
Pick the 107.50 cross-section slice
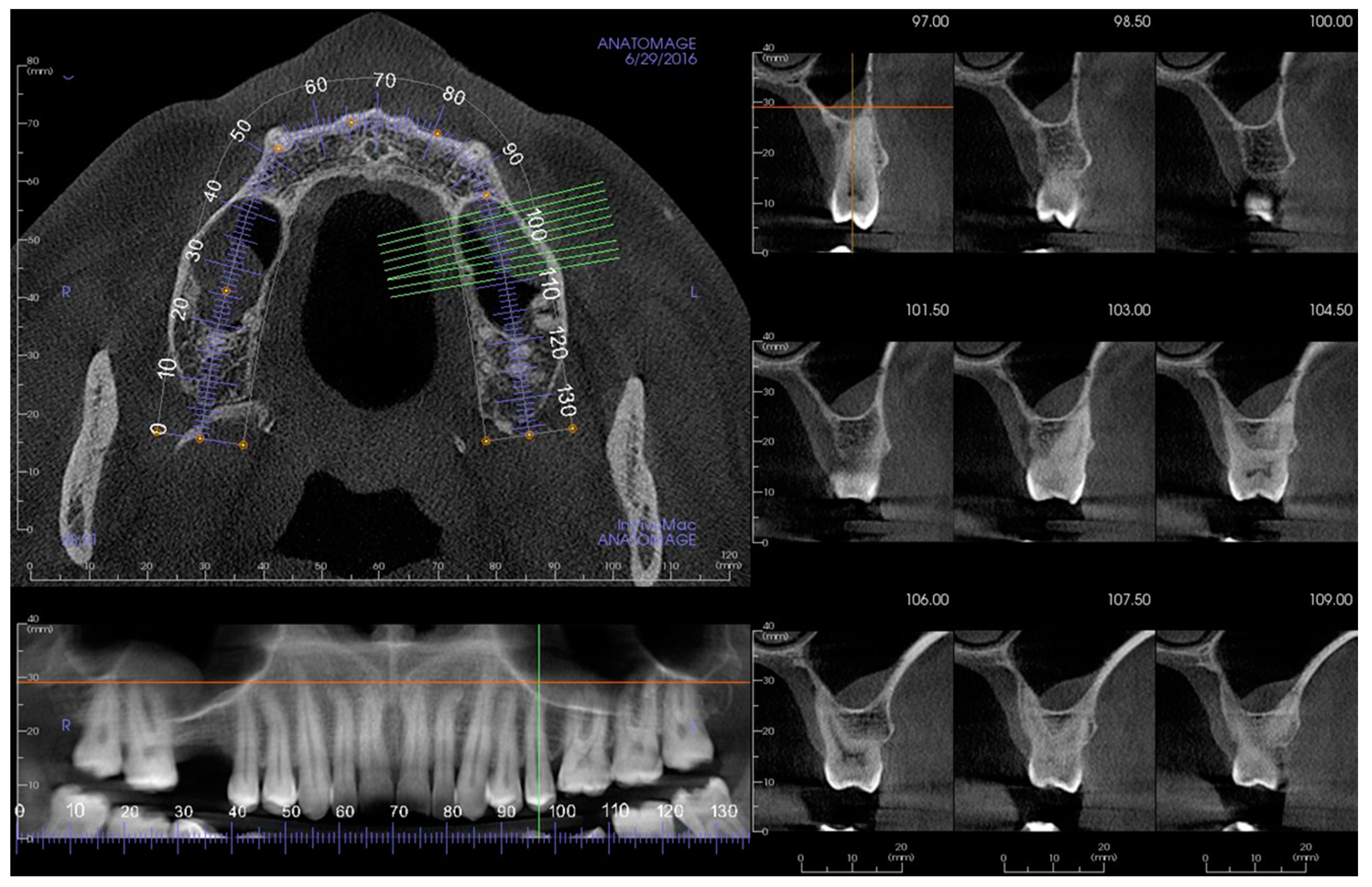(x=1054, y=731)
